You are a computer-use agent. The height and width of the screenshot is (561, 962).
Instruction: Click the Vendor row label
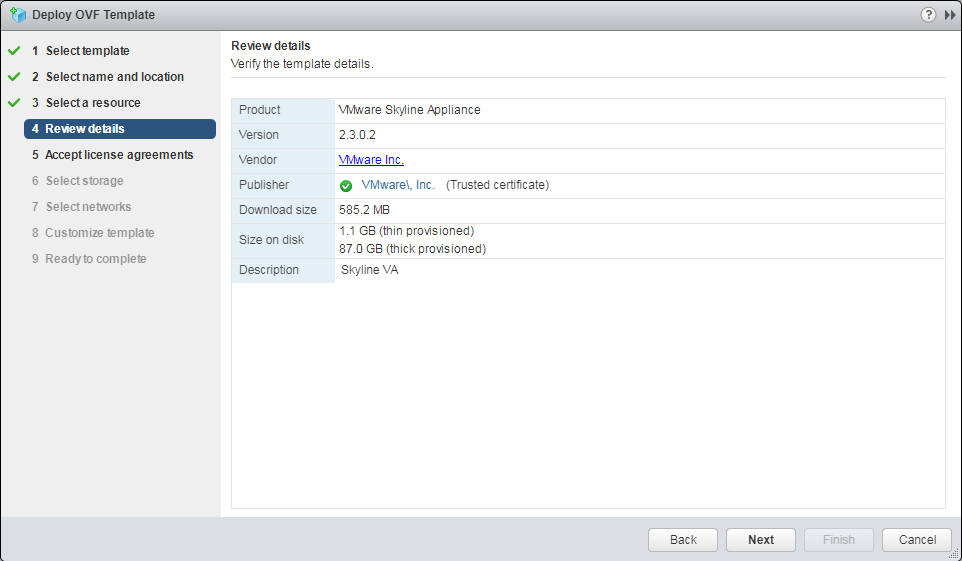click(258, 160)
